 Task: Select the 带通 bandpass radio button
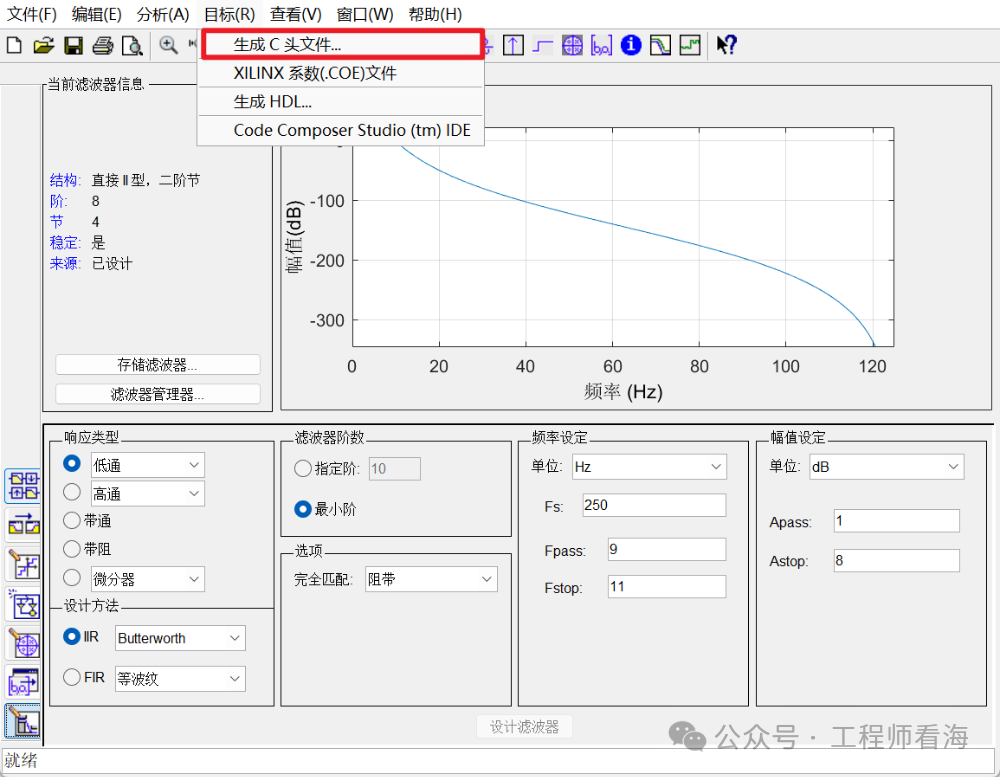(72, 521)
